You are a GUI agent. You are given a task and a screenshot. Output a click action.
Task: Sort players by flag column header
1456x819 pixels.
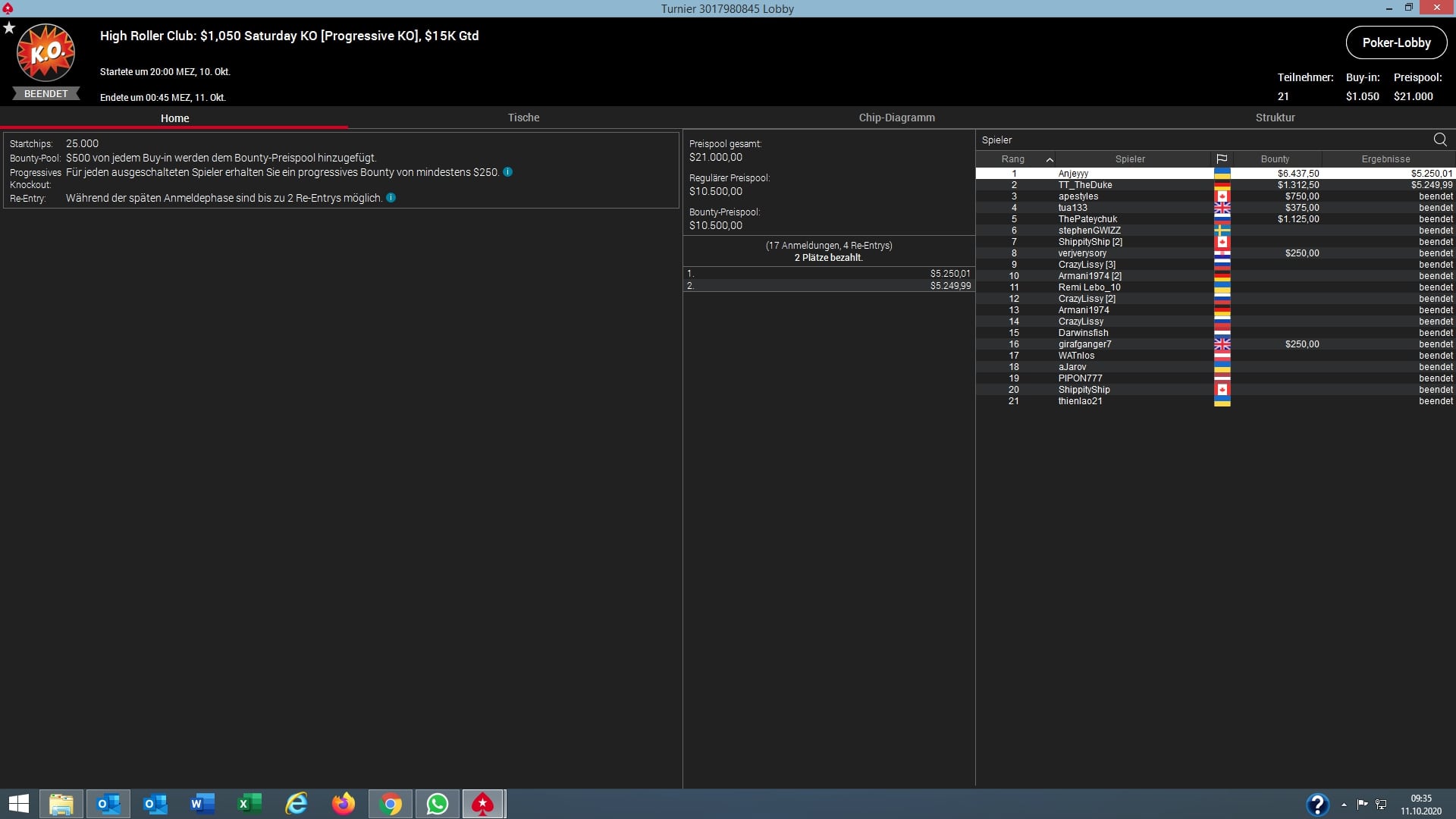[1222, 159]
